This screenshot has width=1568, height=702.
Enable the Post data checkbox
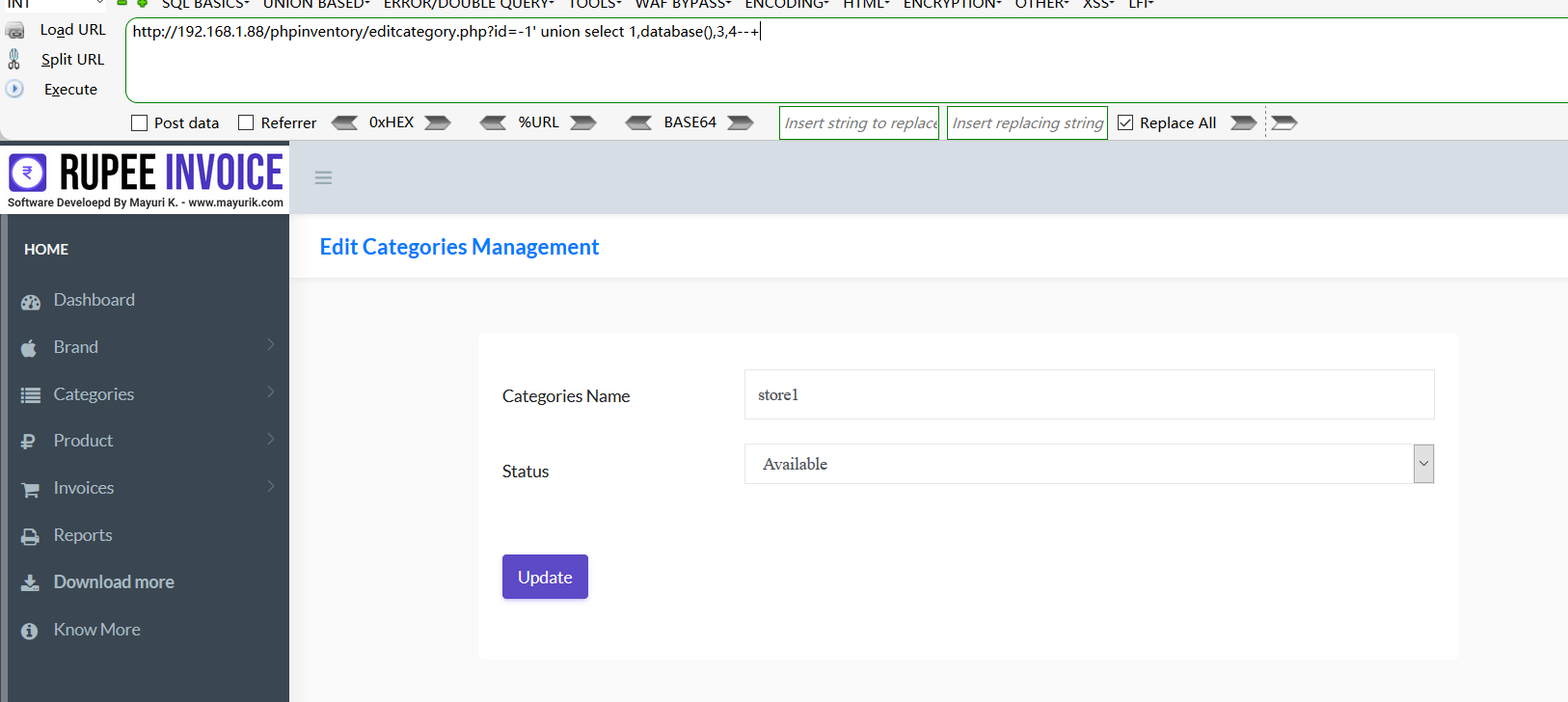pyautogui.click(x=140, y=122)
